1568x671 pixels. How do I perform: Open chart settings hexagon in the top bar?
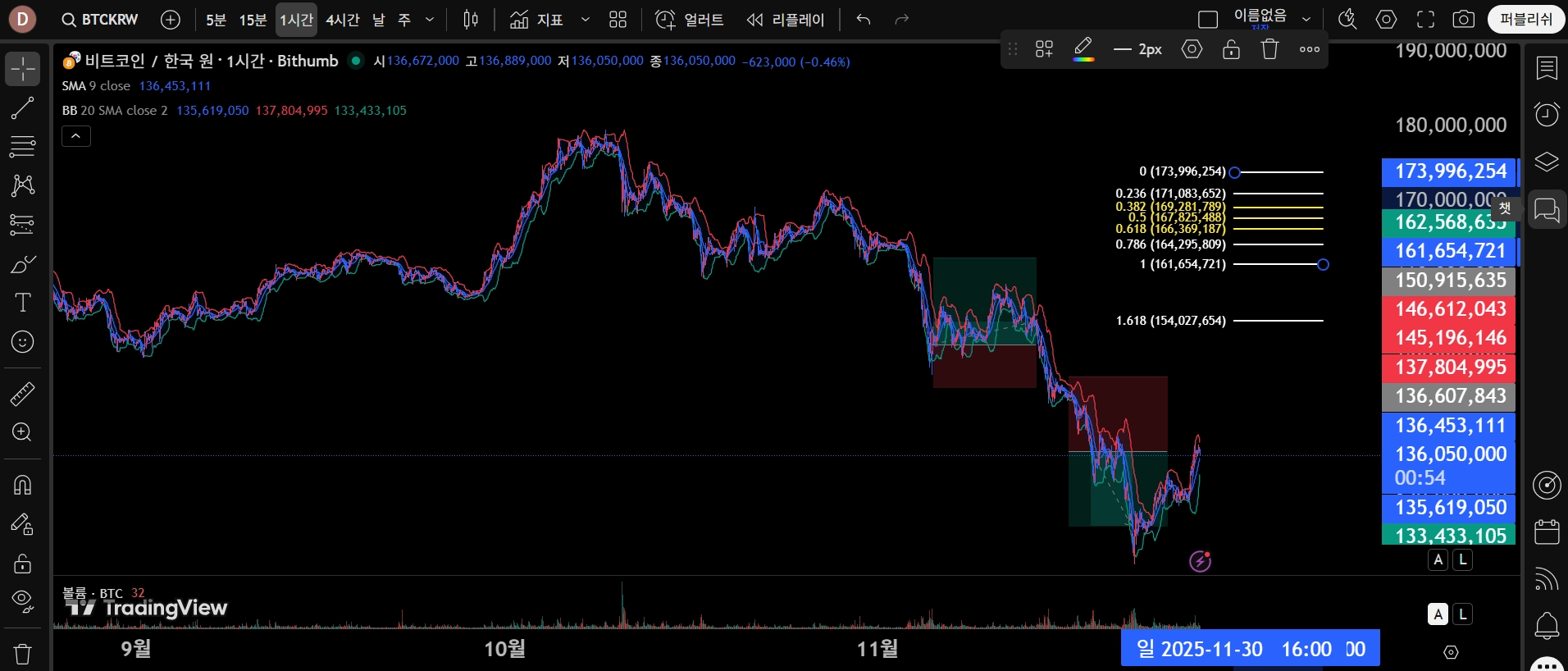click(x=1387, y=20)
